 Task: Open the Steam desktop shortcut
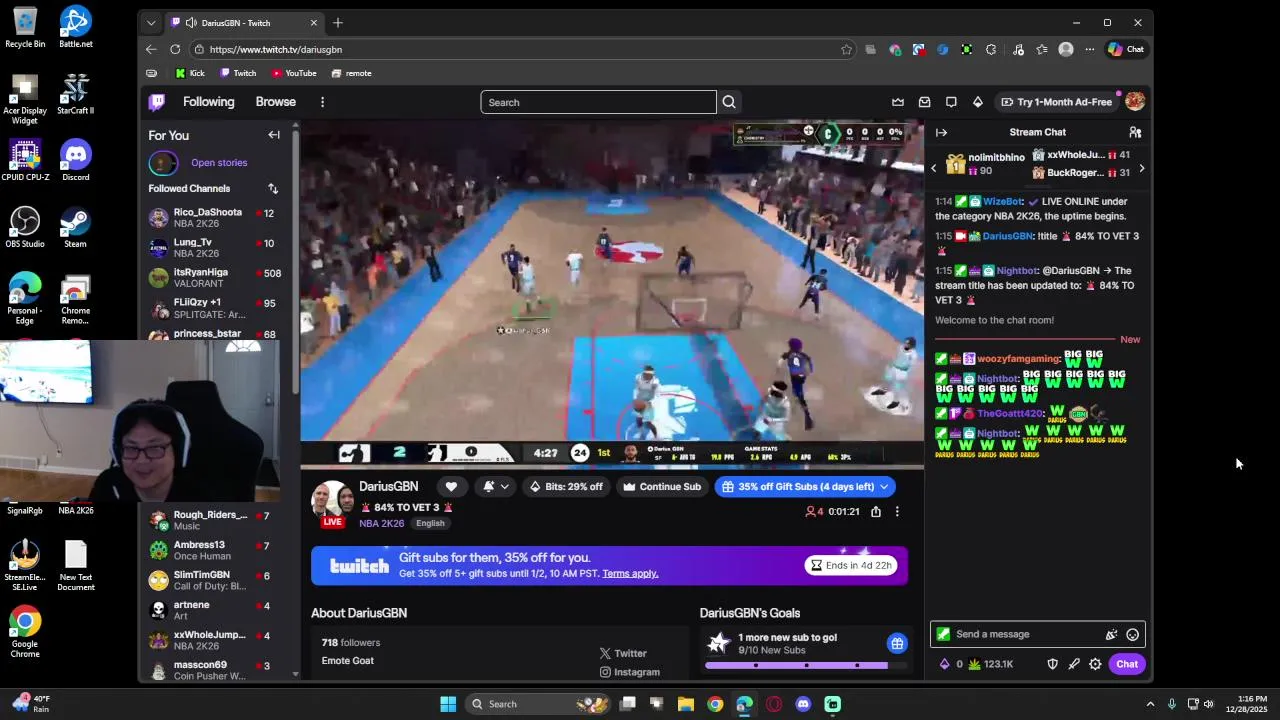click(75, 228)
